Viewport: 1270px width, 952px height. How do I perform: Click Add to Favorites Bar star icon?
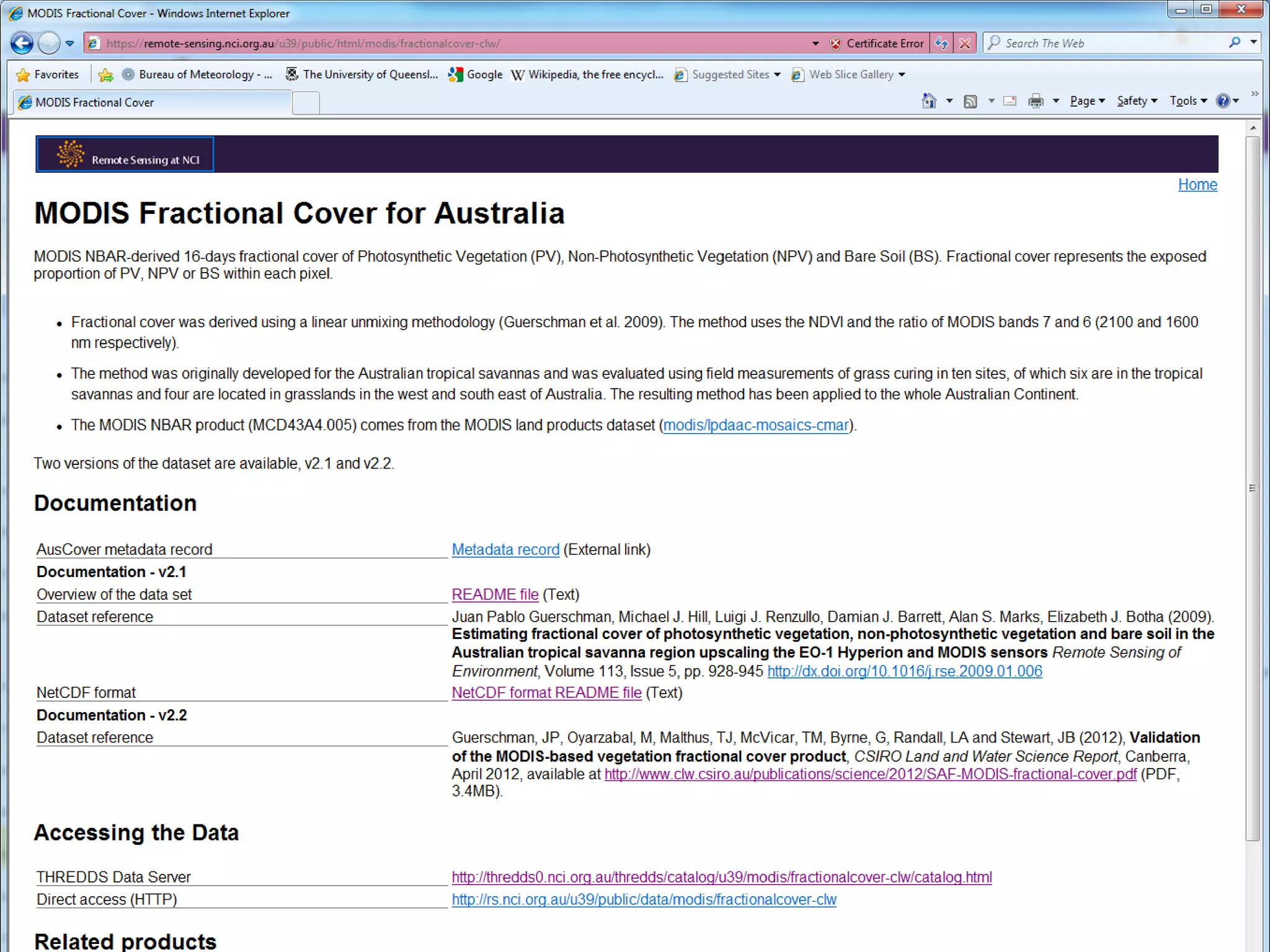point(106,75)
